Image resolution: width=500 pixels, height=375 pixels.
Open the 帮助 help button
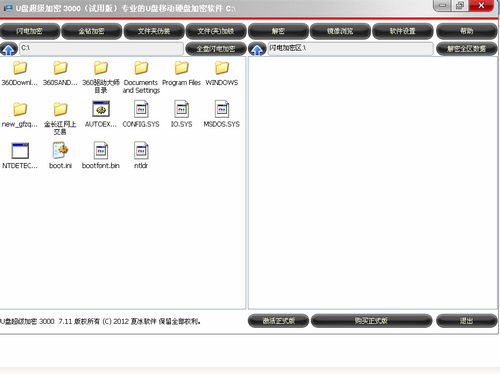click(x=467, y=31)
